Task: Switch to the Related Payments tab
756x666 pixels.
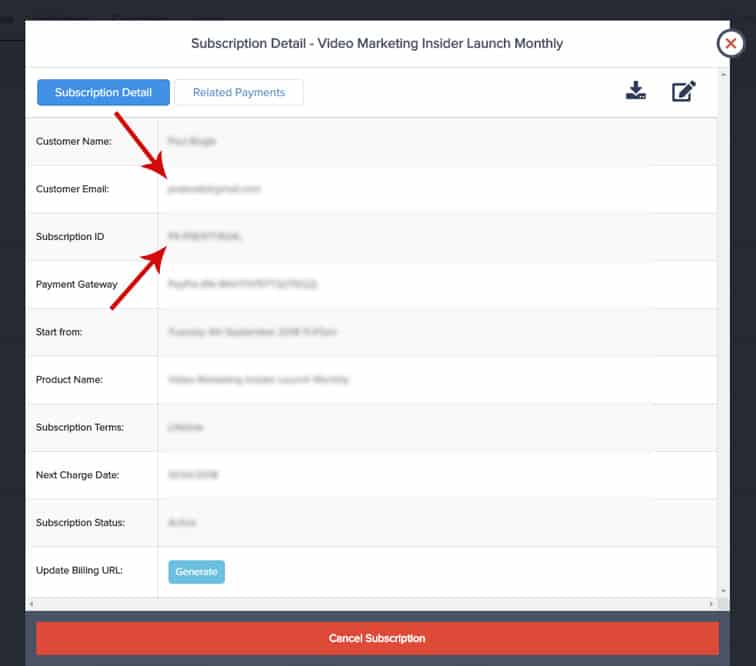Action: tap(239, 93)
